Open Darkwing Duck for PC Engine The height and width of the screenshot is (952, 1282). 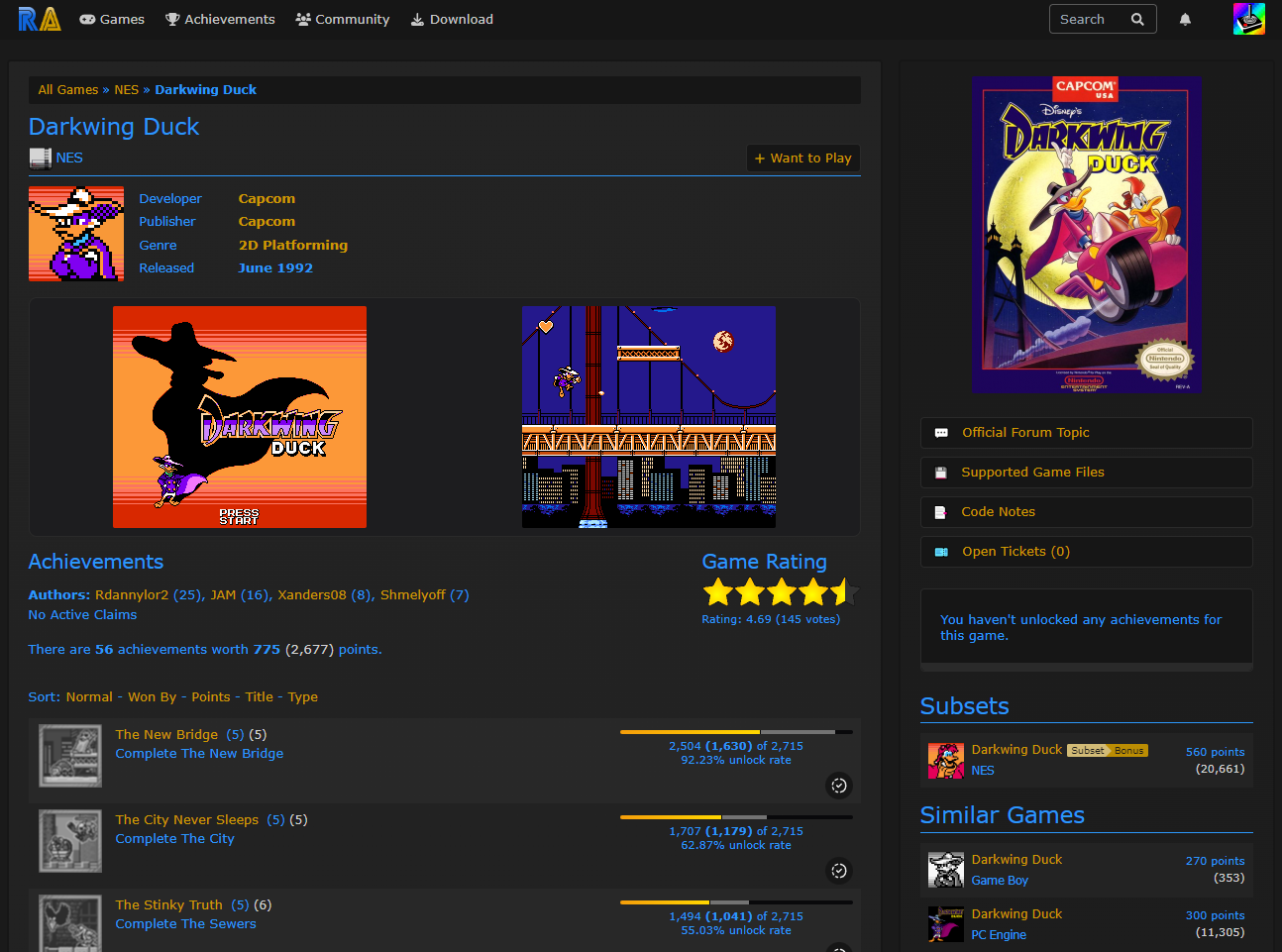[1016, 913]
